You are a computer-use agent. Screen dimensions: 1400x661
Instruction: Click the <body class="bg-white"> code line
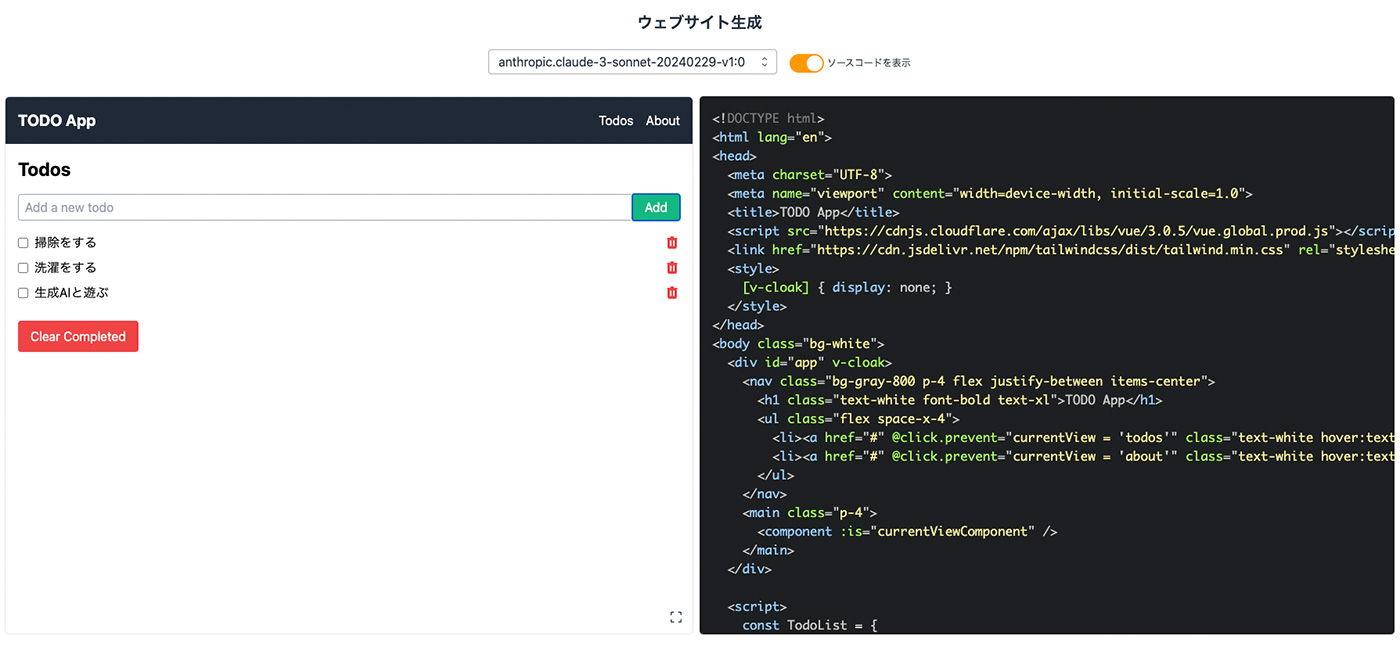click(x=798, y=343)
